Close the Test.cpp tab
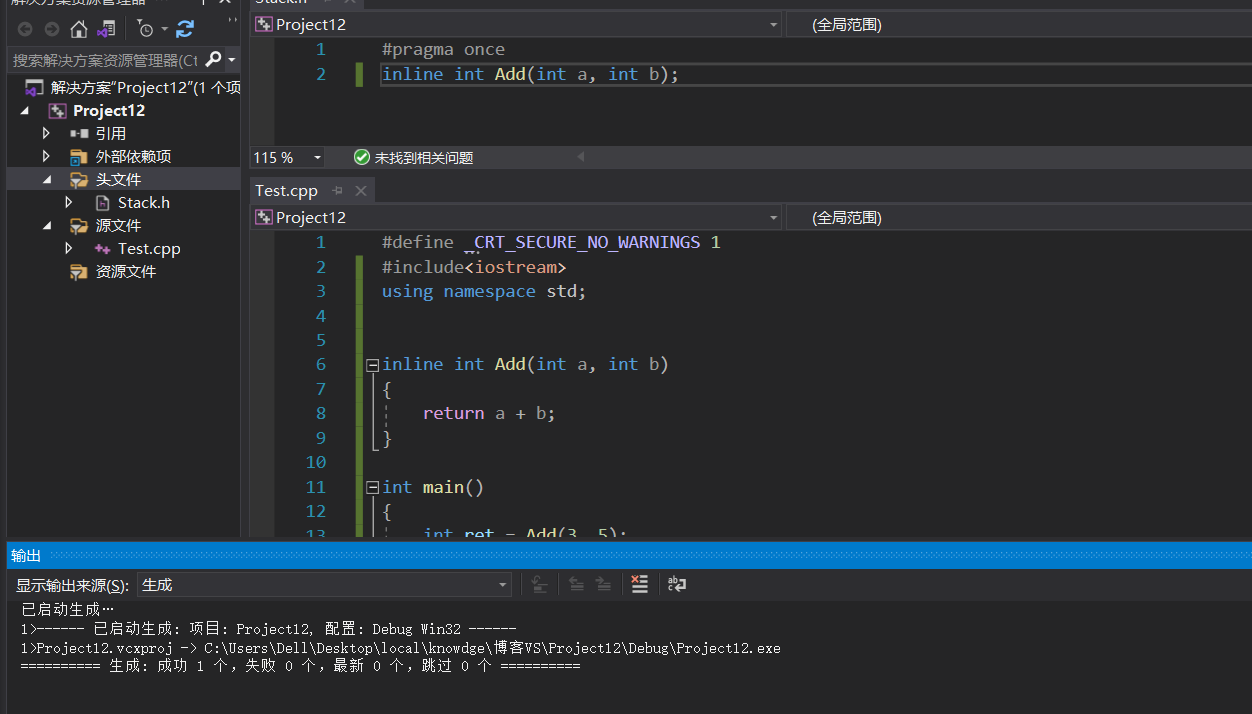1252x714 pixels. pos(361,190)
